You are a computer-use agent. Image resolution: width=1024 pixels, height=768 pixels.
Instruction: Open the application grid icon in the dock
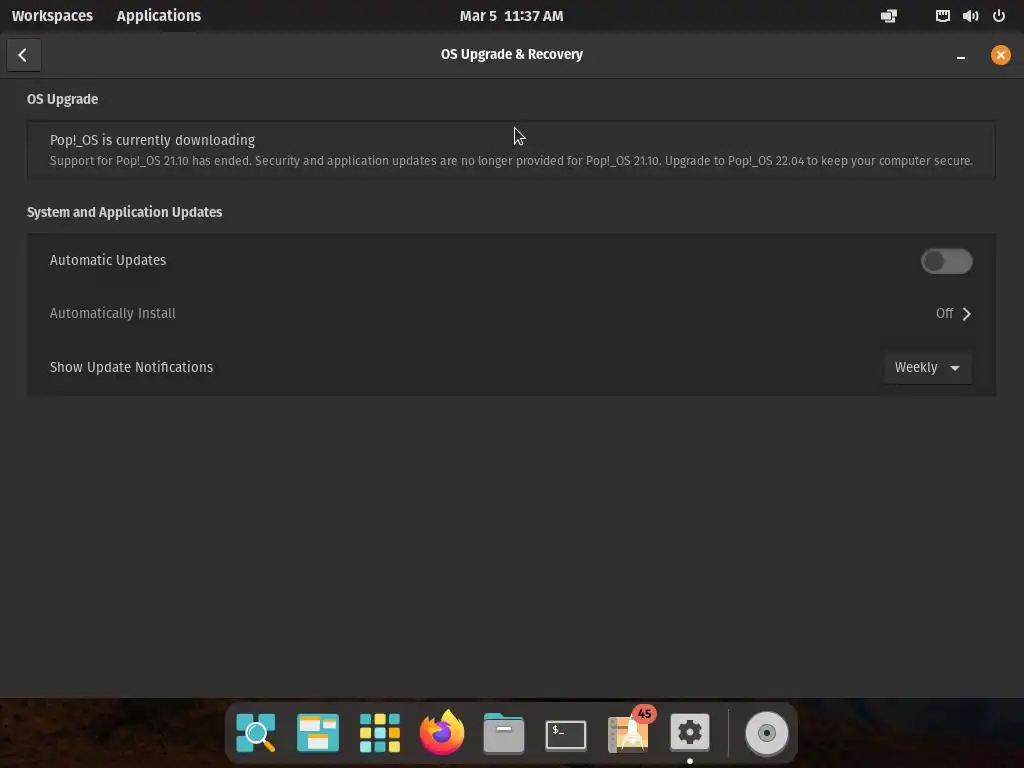point(379,733)
